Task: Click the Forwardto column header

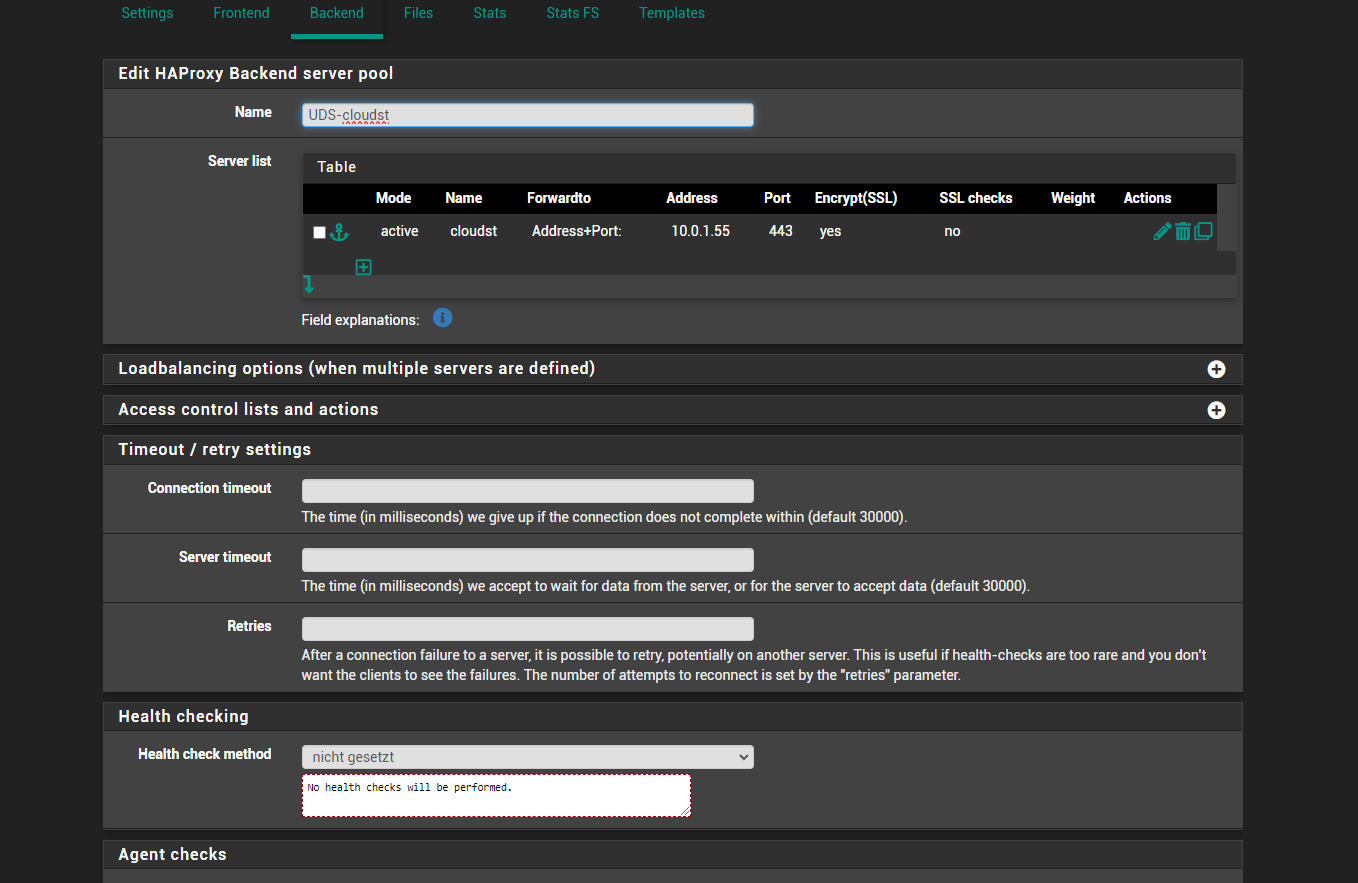Action: pos(559,198)
